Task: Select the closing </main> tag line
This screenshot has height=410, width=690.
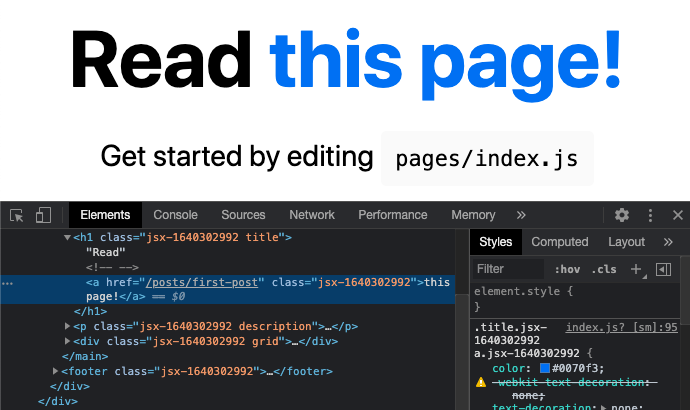Action: pyautogui.click(x=85, y=356)
